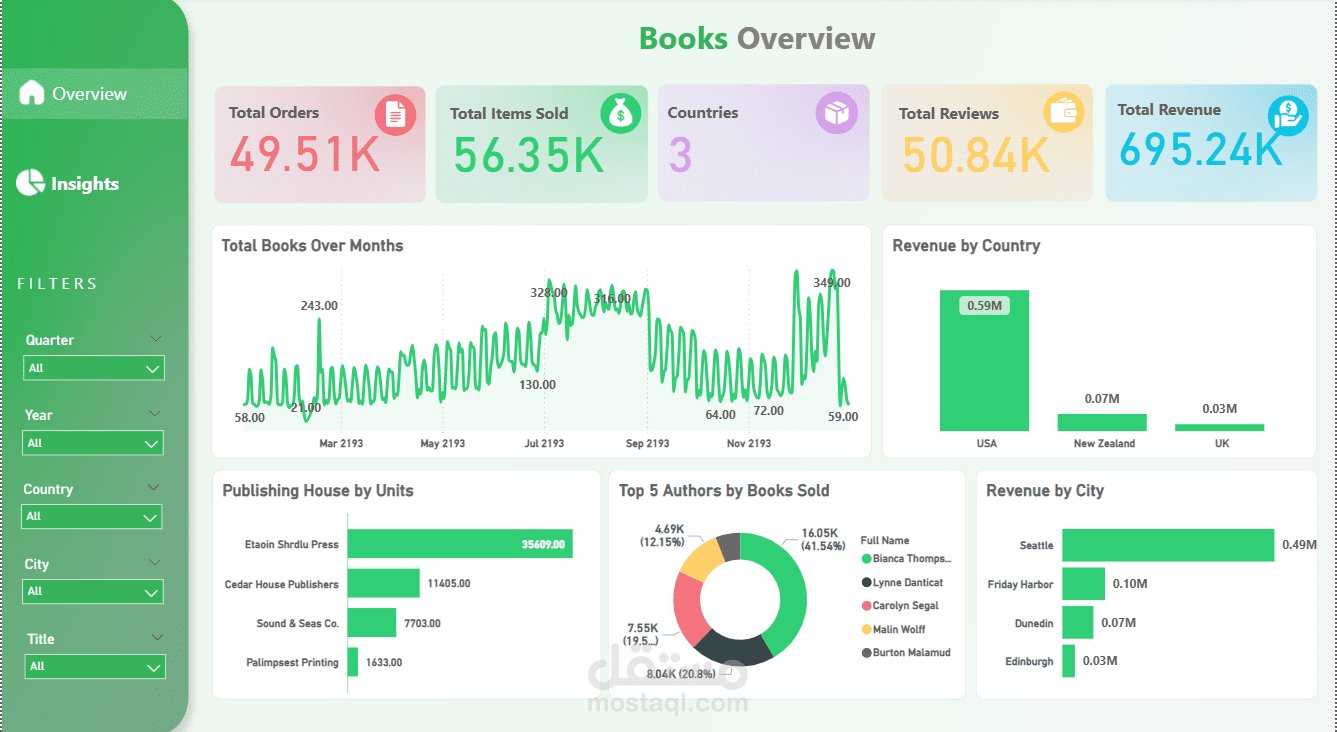This screenshot has width=1337, height=732.
Task: Open the Quarter filter All dropdown
Action: pos(93,368)
